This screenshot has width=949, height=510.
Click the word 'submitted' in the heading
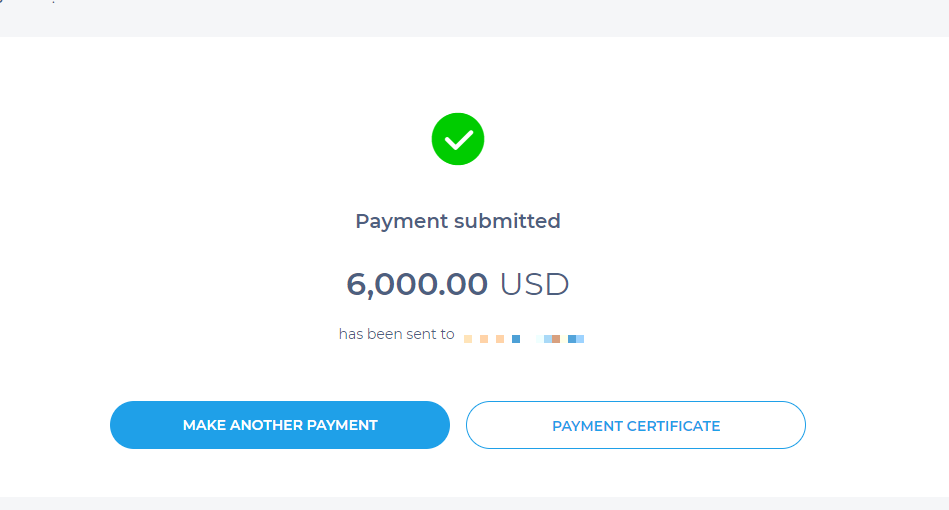click(x=507, y=221)
